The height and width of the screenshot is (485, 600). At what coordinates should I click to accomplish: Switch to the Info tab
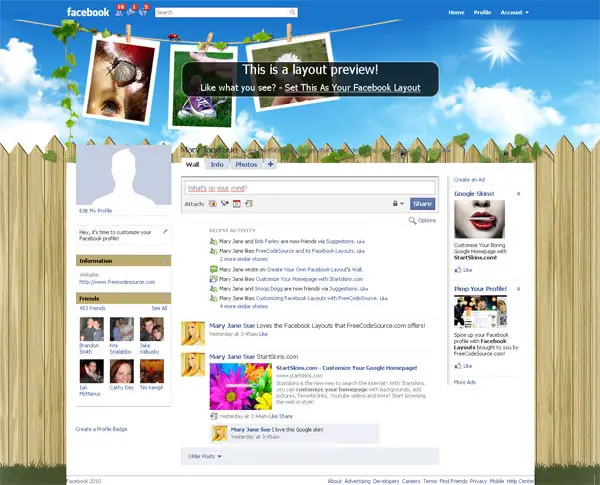pos(217,164)
